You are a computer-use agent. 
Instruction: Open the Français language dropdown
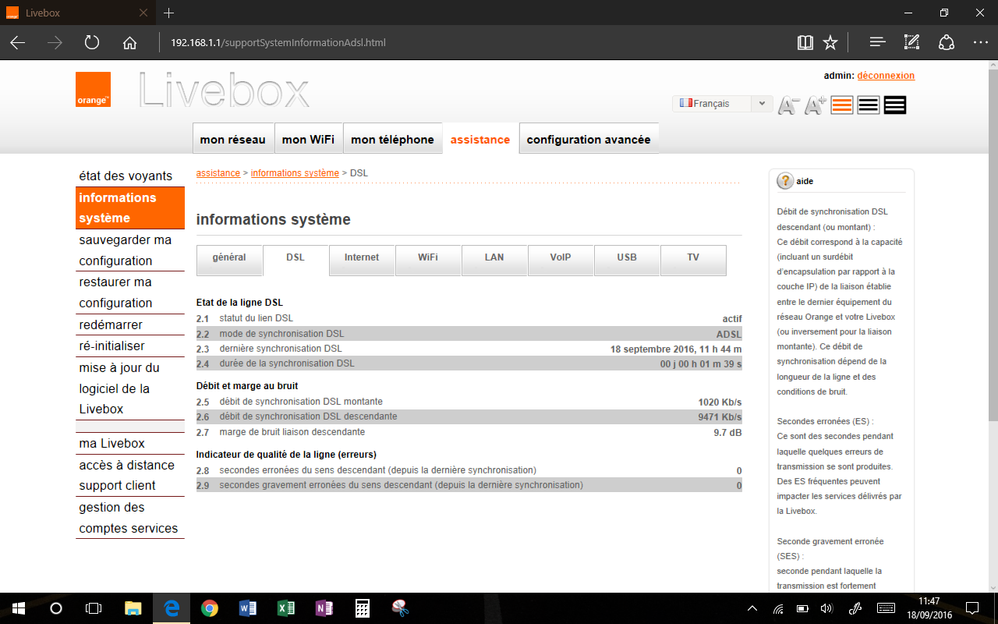coord(722,103)
